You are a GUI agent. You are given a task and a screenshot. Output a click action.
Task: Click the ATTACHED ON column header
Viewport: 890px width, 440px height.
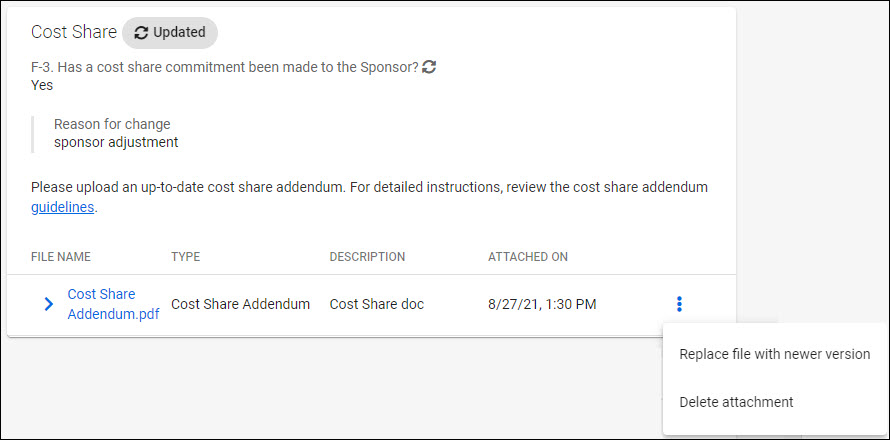click(x=528, y=257)
